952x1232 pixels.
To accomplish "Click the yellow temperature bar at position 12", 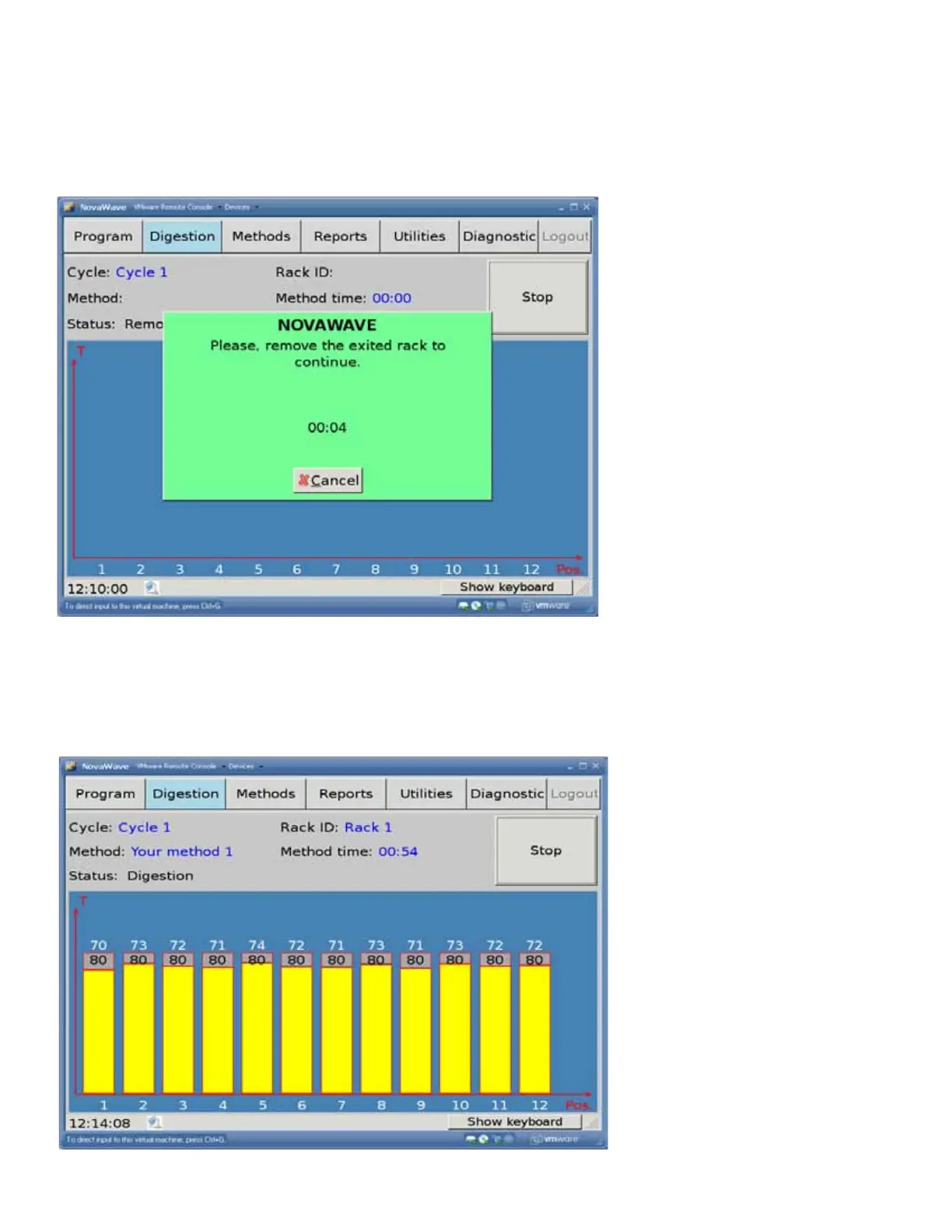I will point(534,1029).
